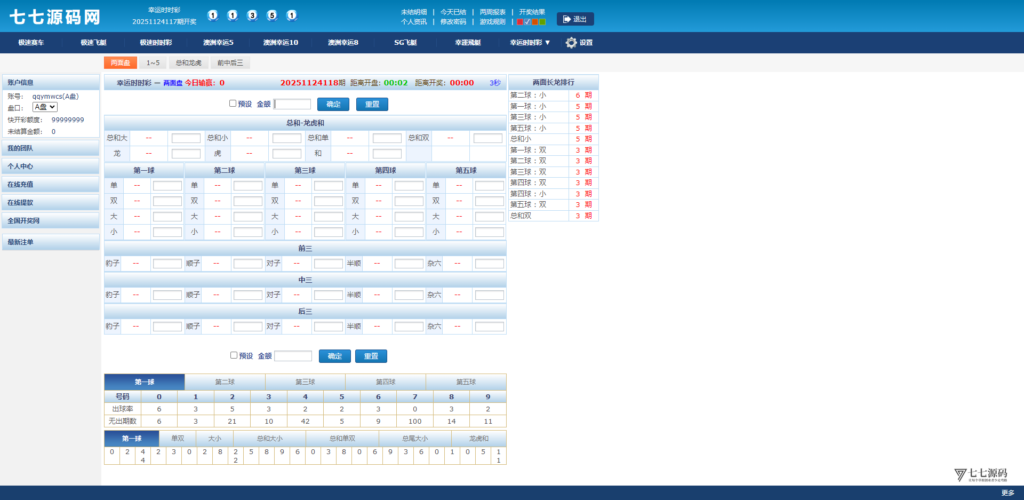Screen dimensions: 1024x500
Task: Open the 两周报表 link
Action: 492,12
